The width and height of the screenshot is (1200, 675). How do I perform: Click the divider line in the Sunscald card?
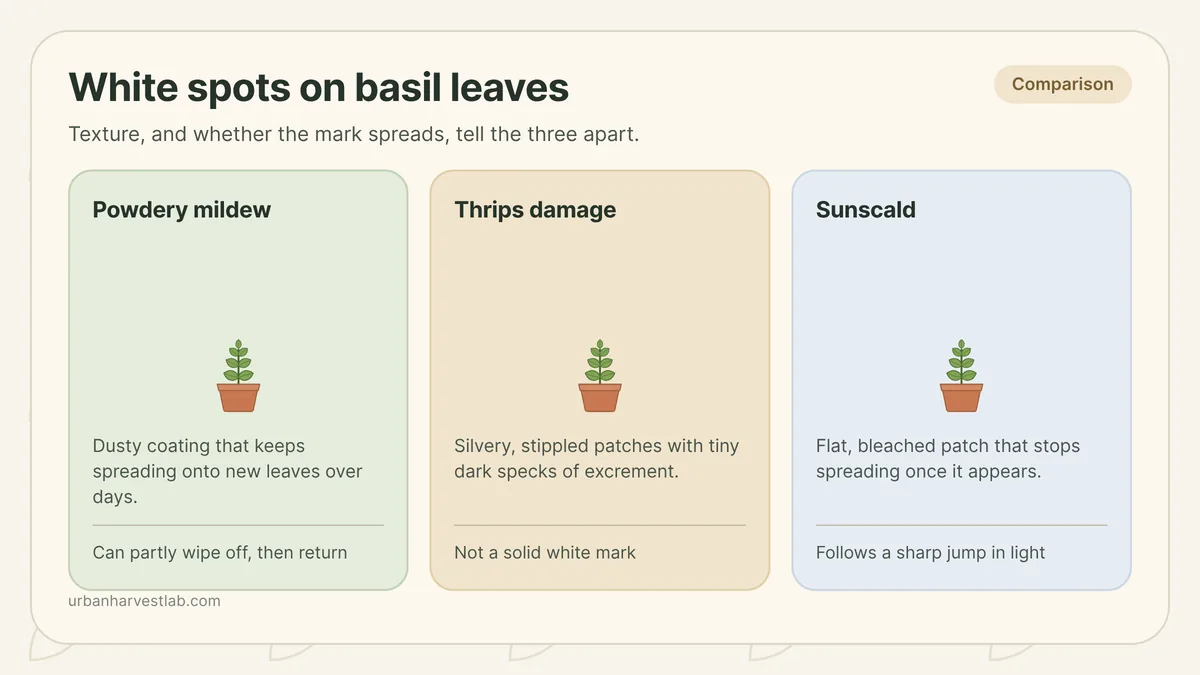961,525
